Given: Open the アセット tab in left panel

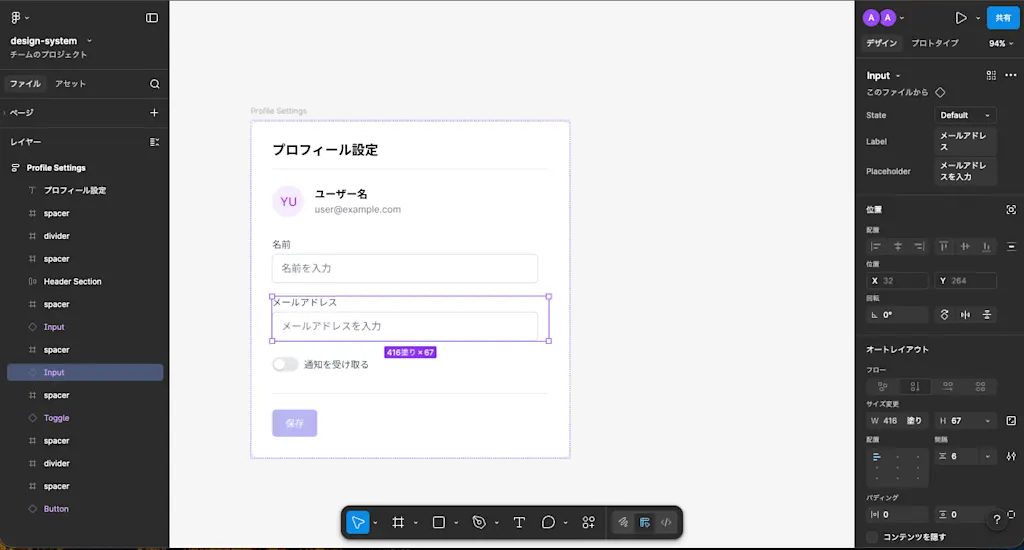Looking at the screenshot, I should click(71, 84).
